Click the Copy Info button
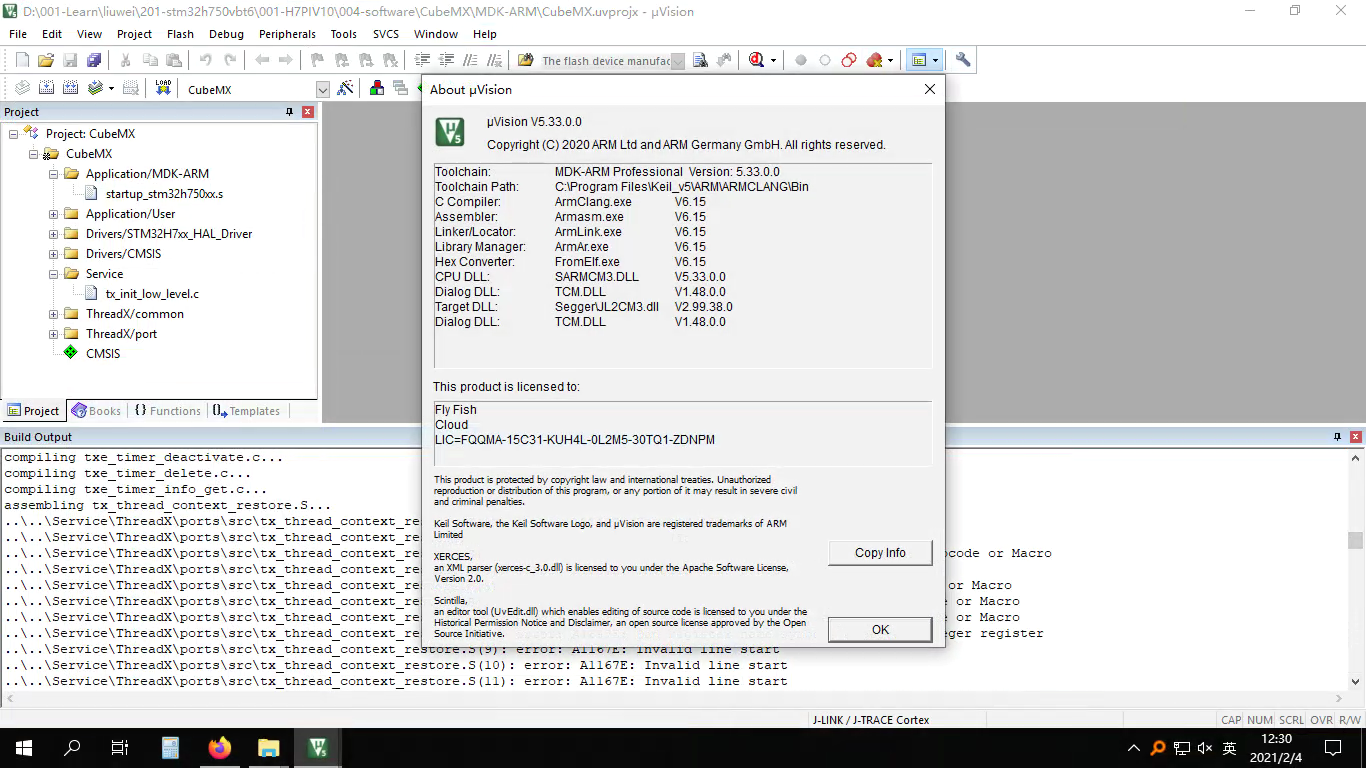1366x768 pixels. coord(880,553)
